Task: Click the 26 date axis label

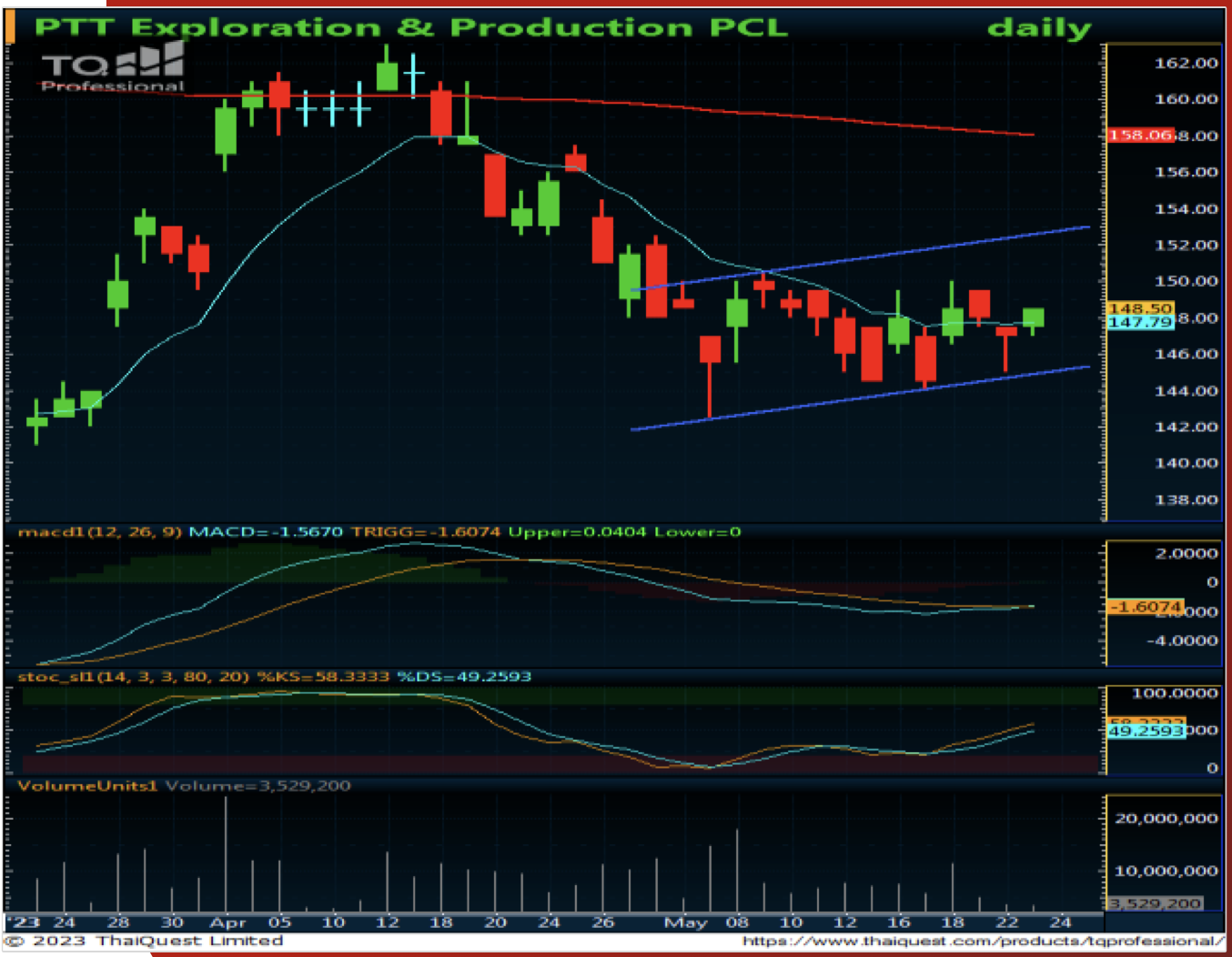Action: click(x=602, y=922)
